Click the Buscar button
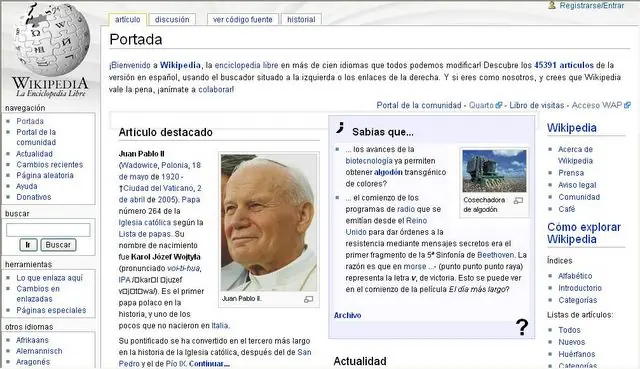This screenshot has height=369, width=640. point(58,245)
